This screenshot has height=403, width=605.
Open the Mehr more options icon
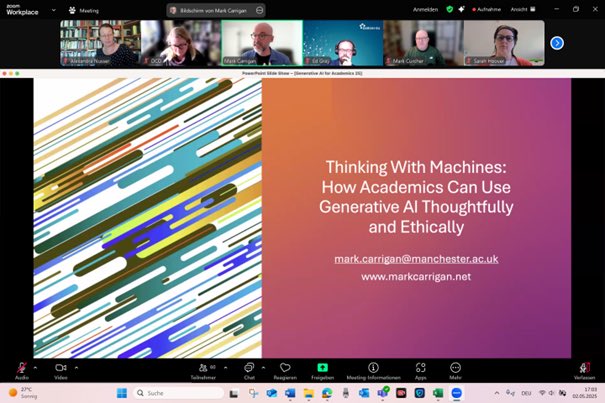[455, 371]
